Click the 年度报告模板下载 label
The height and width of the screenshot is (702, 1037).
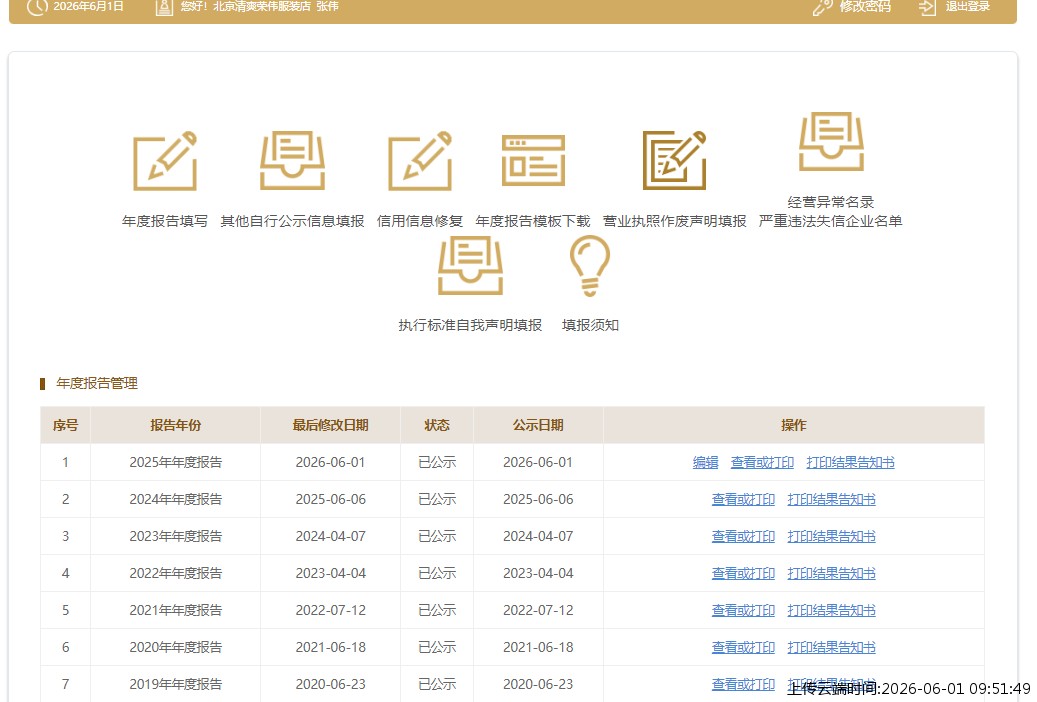[533, 221]
